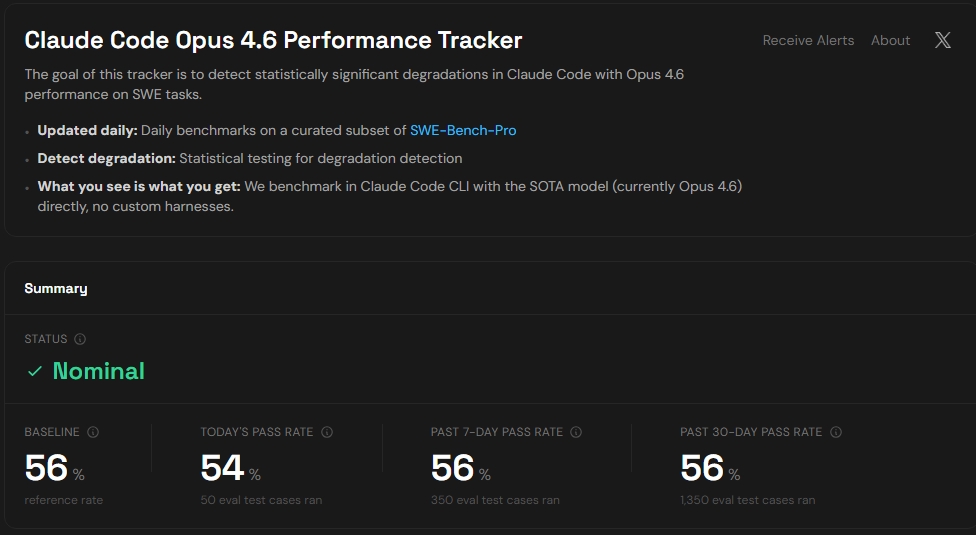Follow the SWE-Bench-Pro hyperlink
Image resolution: width=976 pixels, height=535 pixels.
463,130
